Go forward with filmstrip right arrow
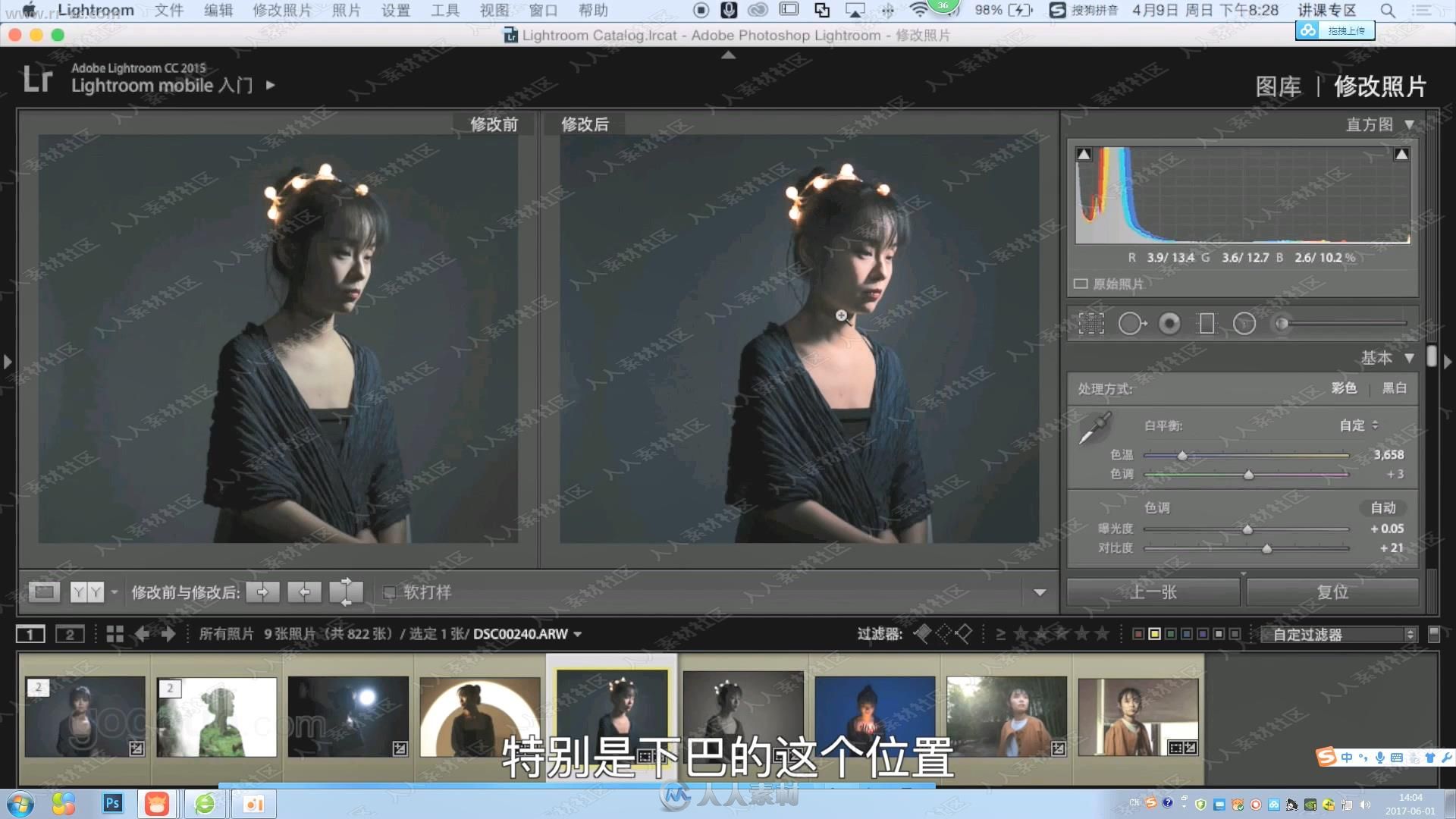Screen dimensions: 1456x819 click(x=168, y=634)
